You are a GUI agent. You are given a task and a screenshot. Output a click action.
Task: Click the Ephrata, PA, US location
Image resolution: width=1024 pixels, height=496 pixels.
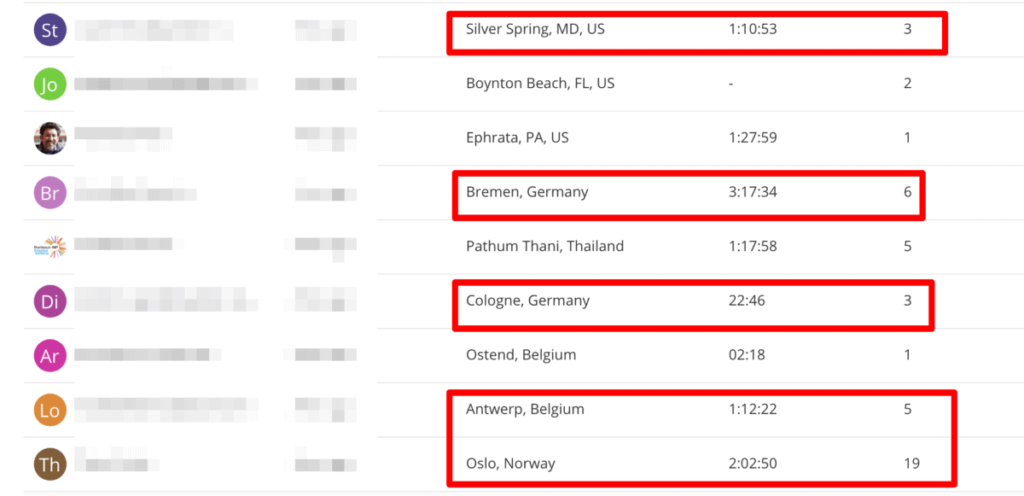pyautogui.click(x=517, y=137)
